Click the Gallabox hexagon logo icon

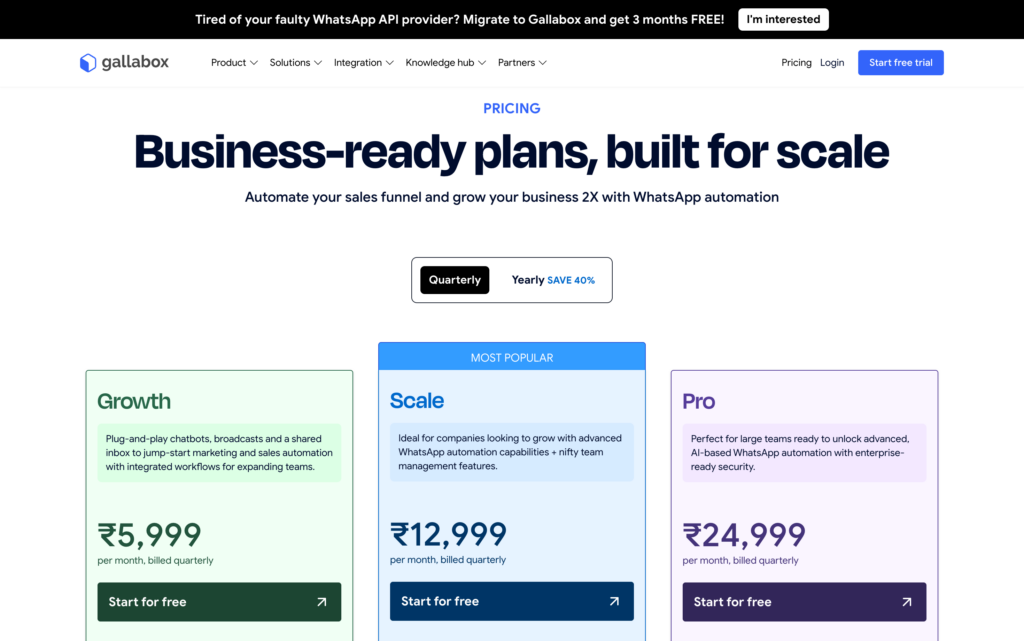[86, 62]
